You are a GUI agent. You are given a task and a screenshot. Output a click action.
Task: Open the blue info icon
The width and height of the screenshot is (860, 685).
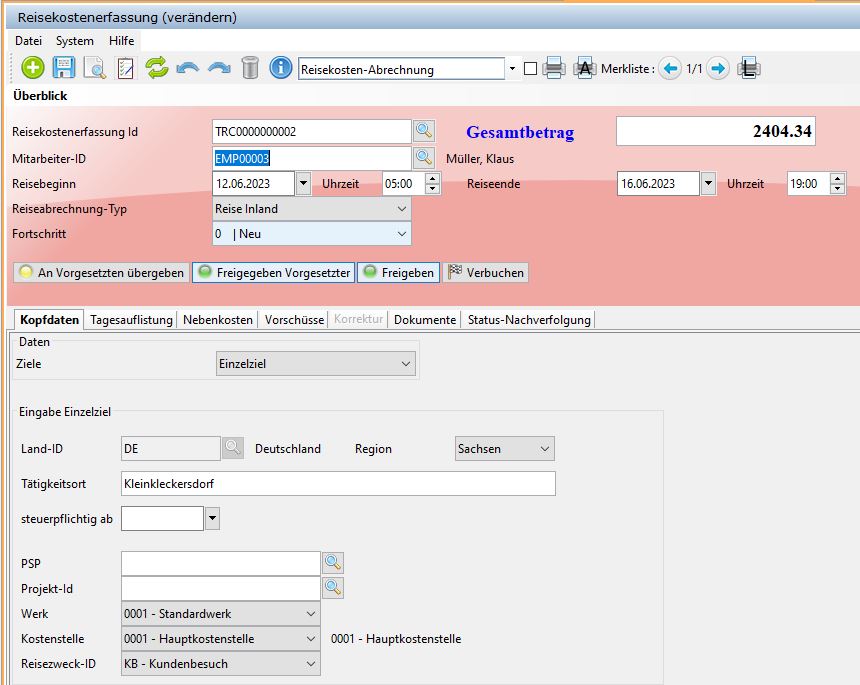click(281, 68)
